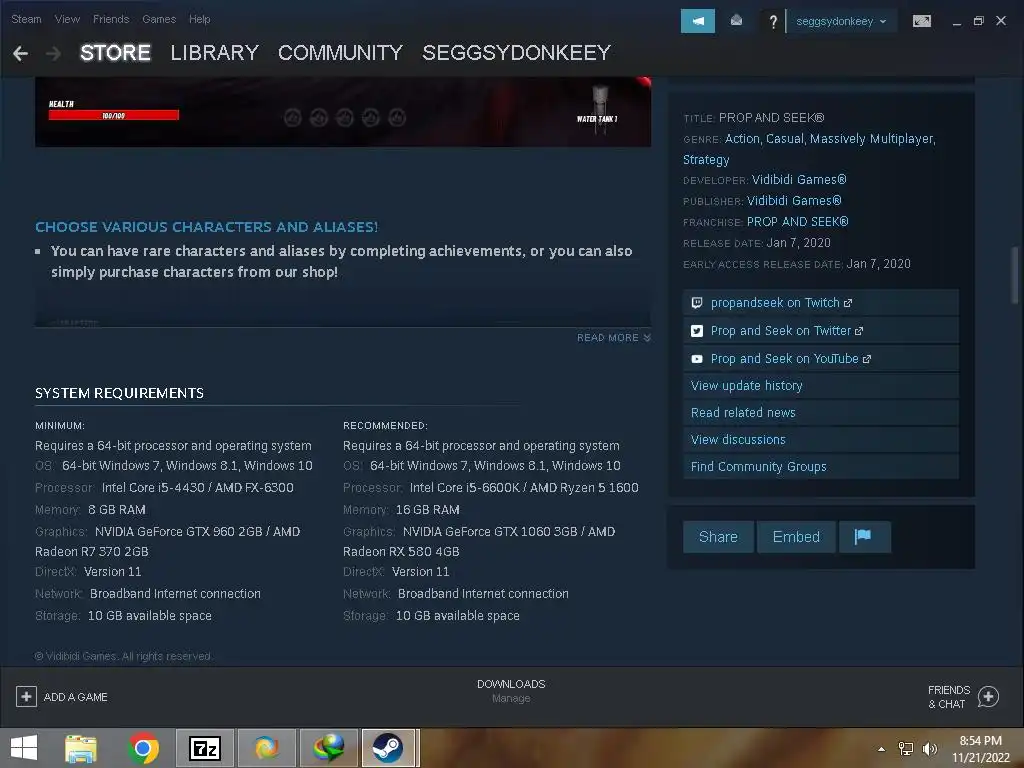Click the Embed button
The width and height of the screenshot is (1024, 768).
[795, 537]
